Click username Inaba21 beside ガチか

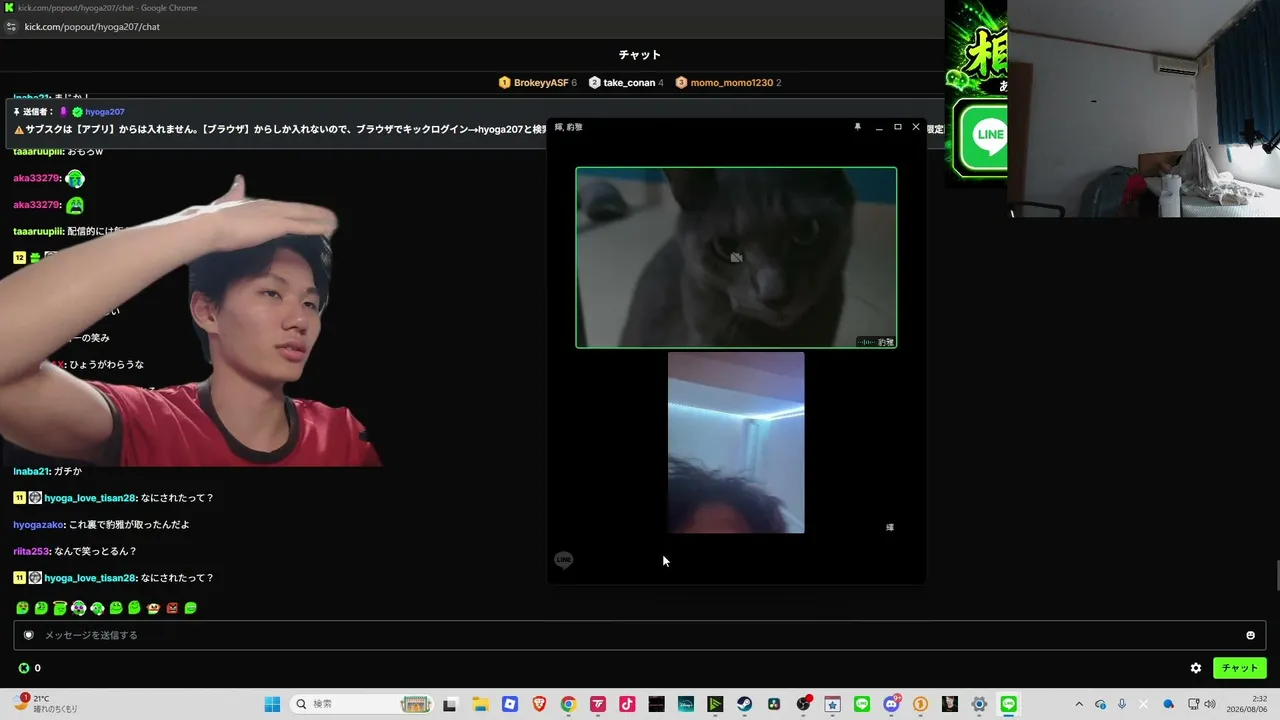point(31,471)
